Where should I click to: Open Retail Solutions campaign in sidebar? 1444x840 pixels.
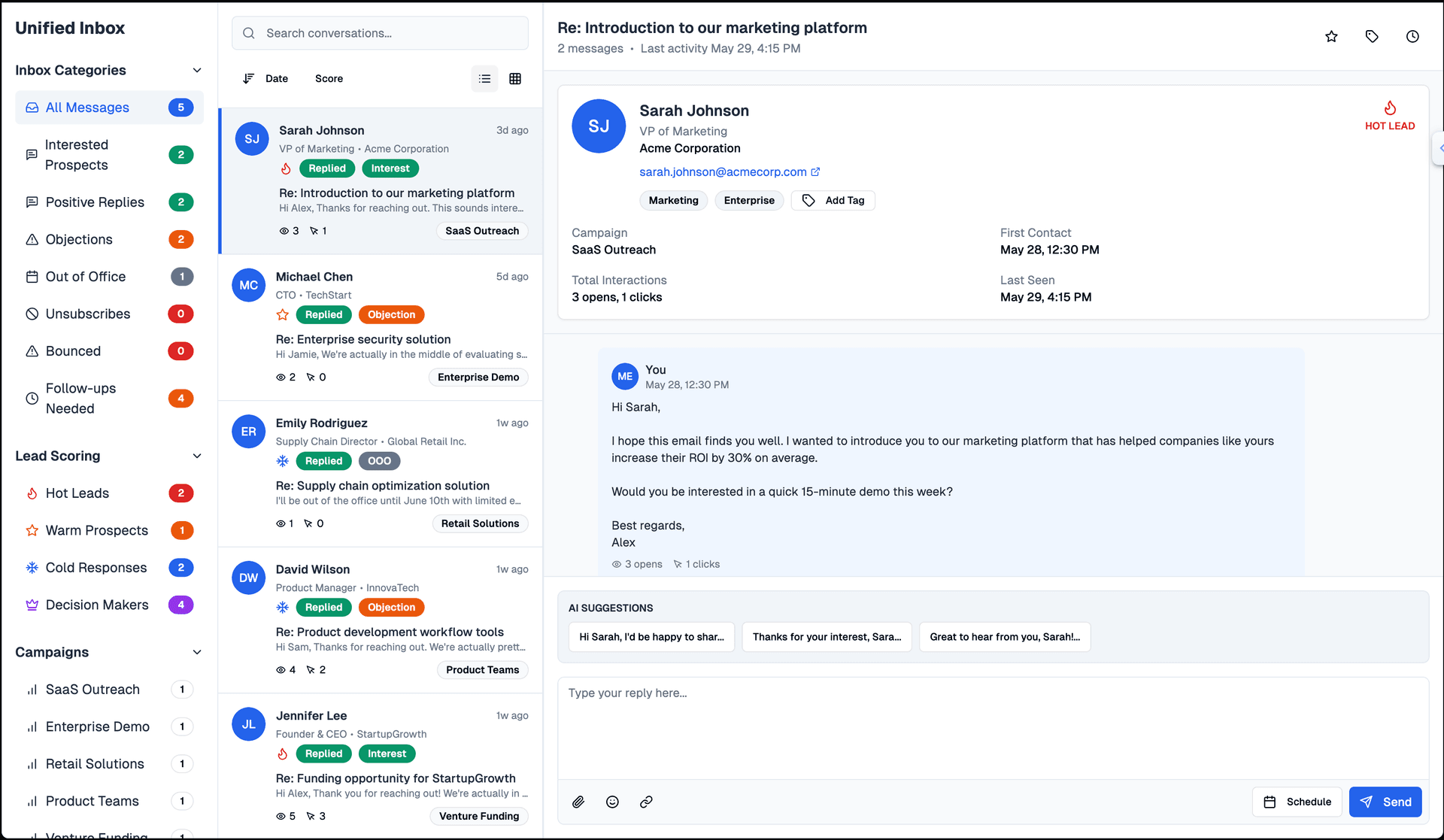[109, 764]
